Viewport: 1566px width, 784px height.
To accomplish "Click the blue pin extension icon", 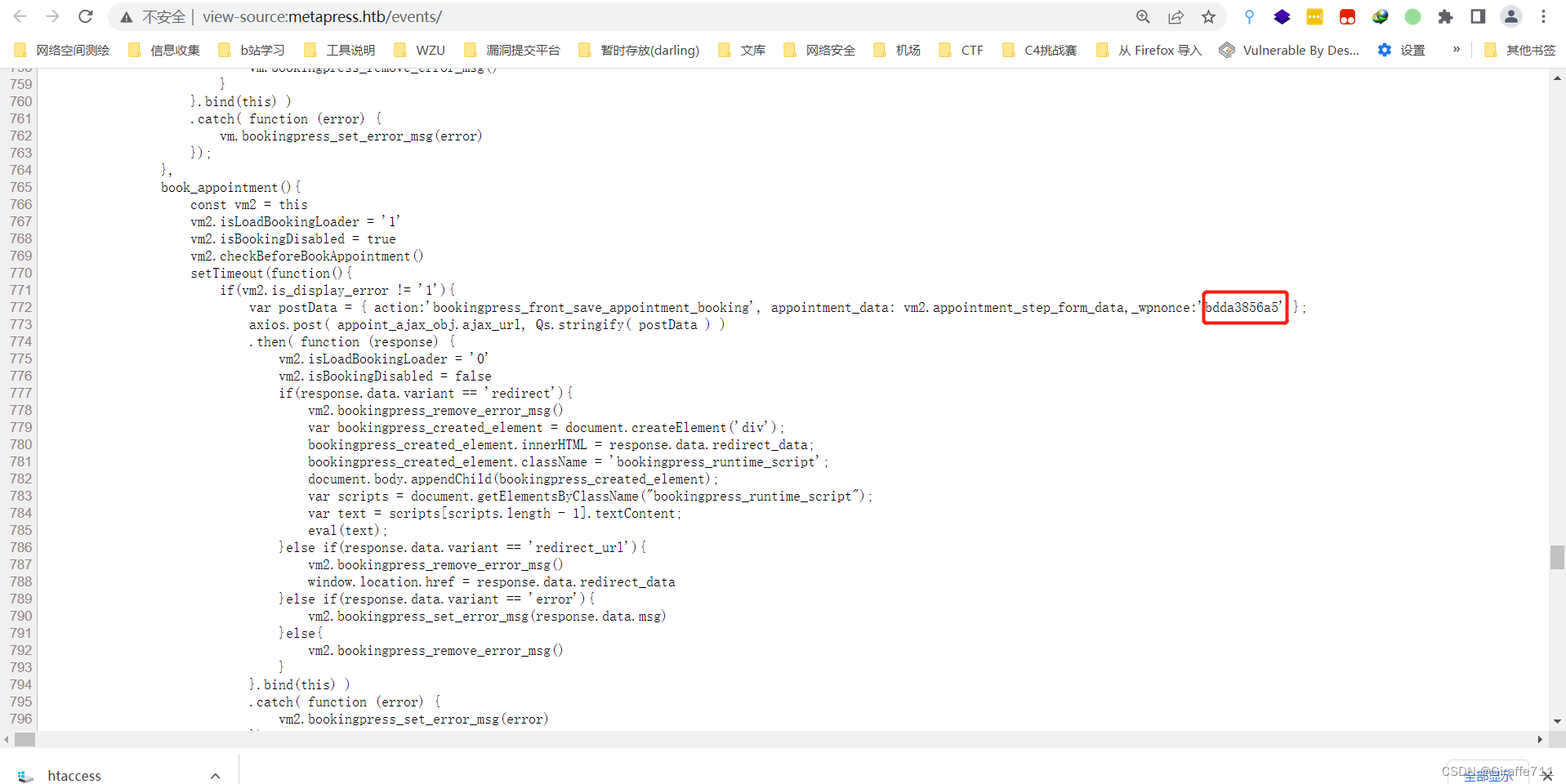I will point(1249,16).
